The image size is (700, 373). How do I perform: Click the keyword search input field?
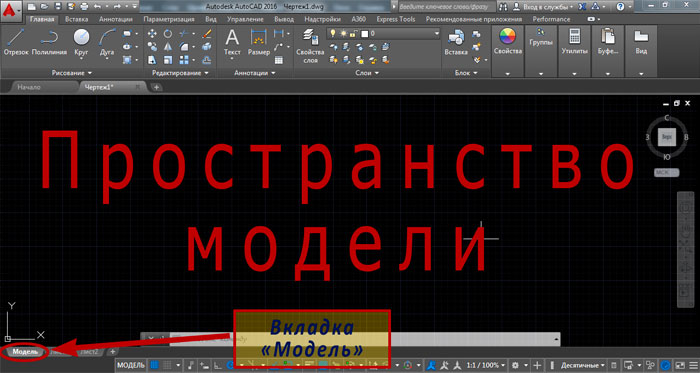pyautogui.click(x=446, y=7)
